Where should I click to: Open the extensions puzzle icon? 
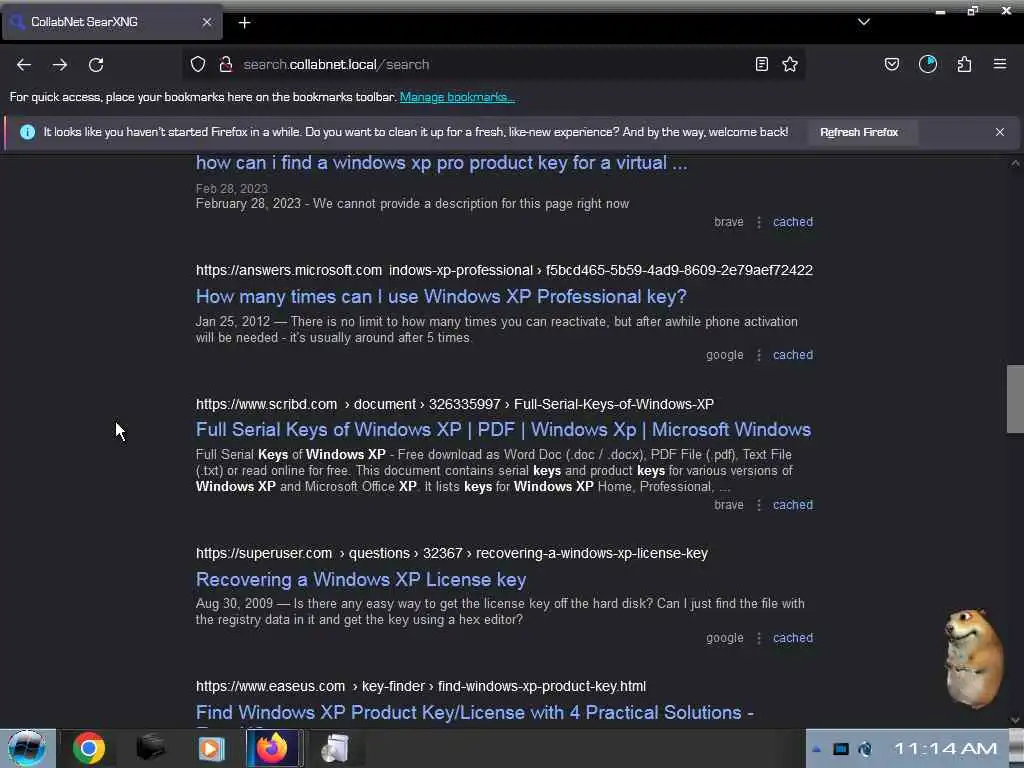click(965, 64)
